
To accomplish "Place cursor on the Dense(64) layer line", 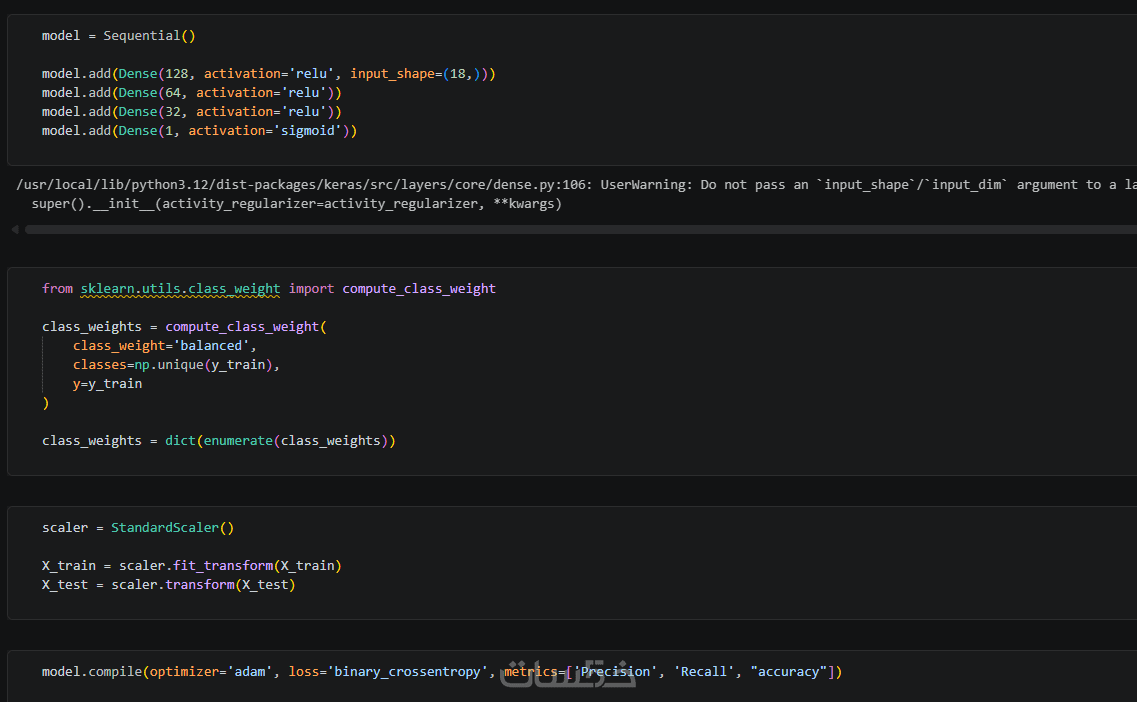I will click(x=191, y=93).
